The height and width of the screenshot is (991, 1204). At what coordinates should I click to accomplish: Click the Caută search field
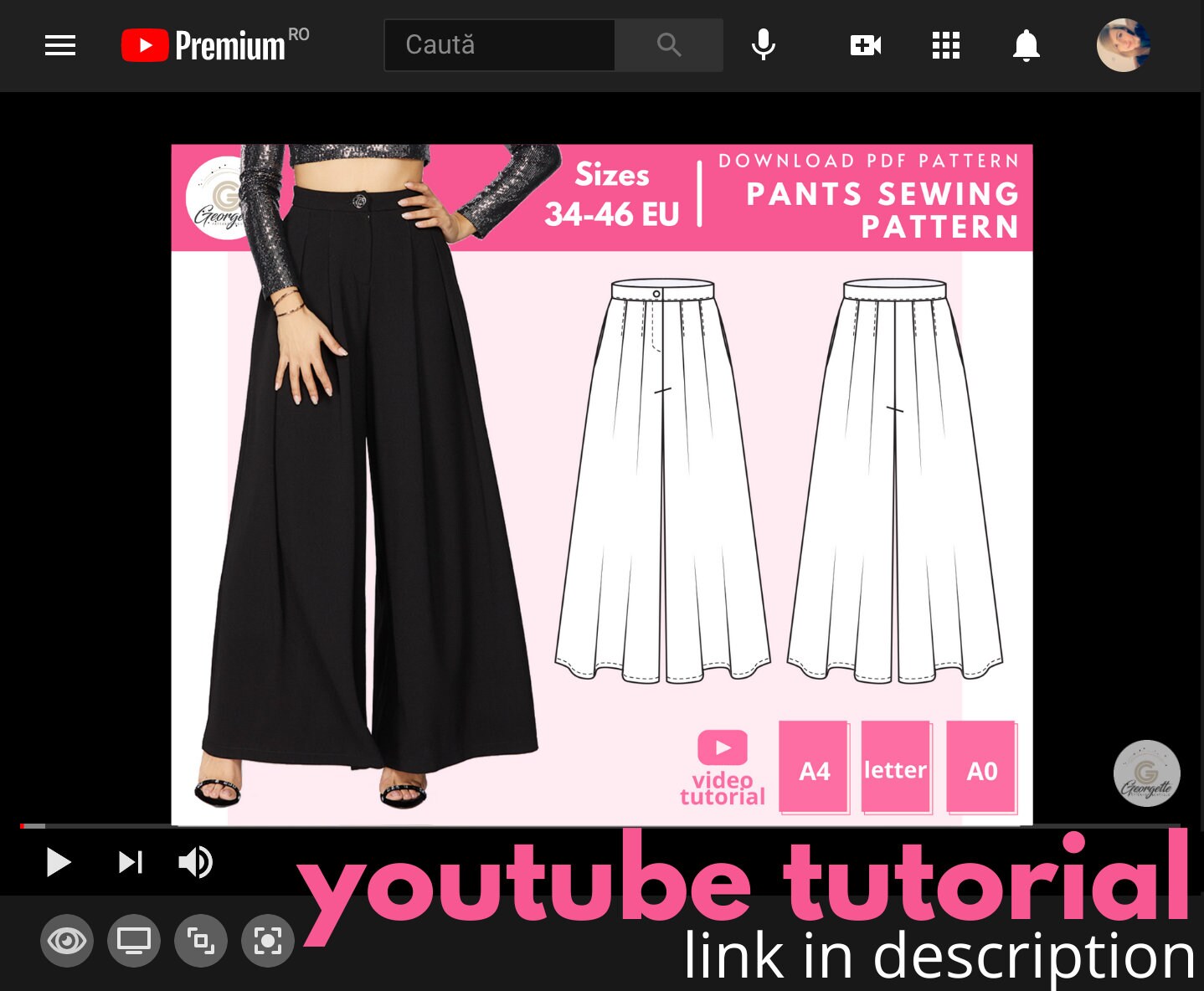pyautogui.click(x=500, y=45)
